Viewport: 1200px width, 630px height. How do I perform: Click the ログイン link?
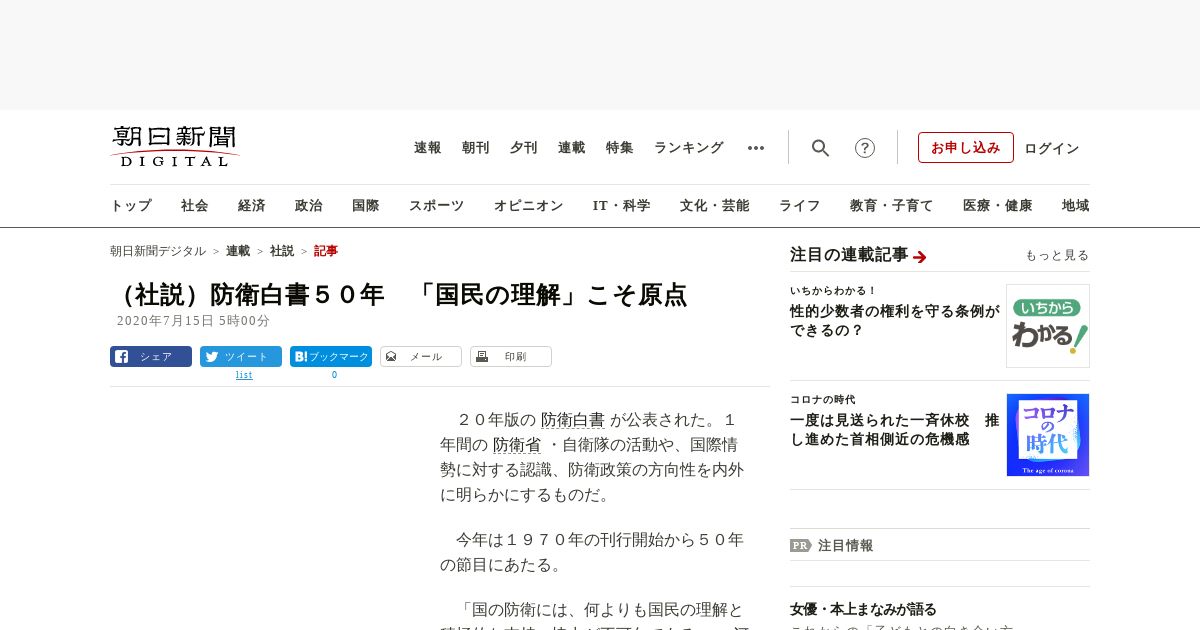1052,148
